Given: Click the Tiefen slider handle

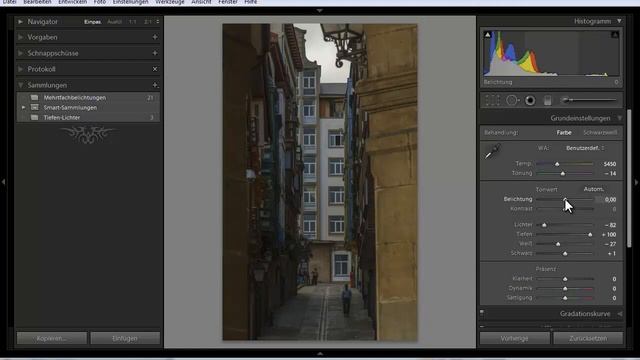Looking at the screenshot, I should [x=590, y=235].
